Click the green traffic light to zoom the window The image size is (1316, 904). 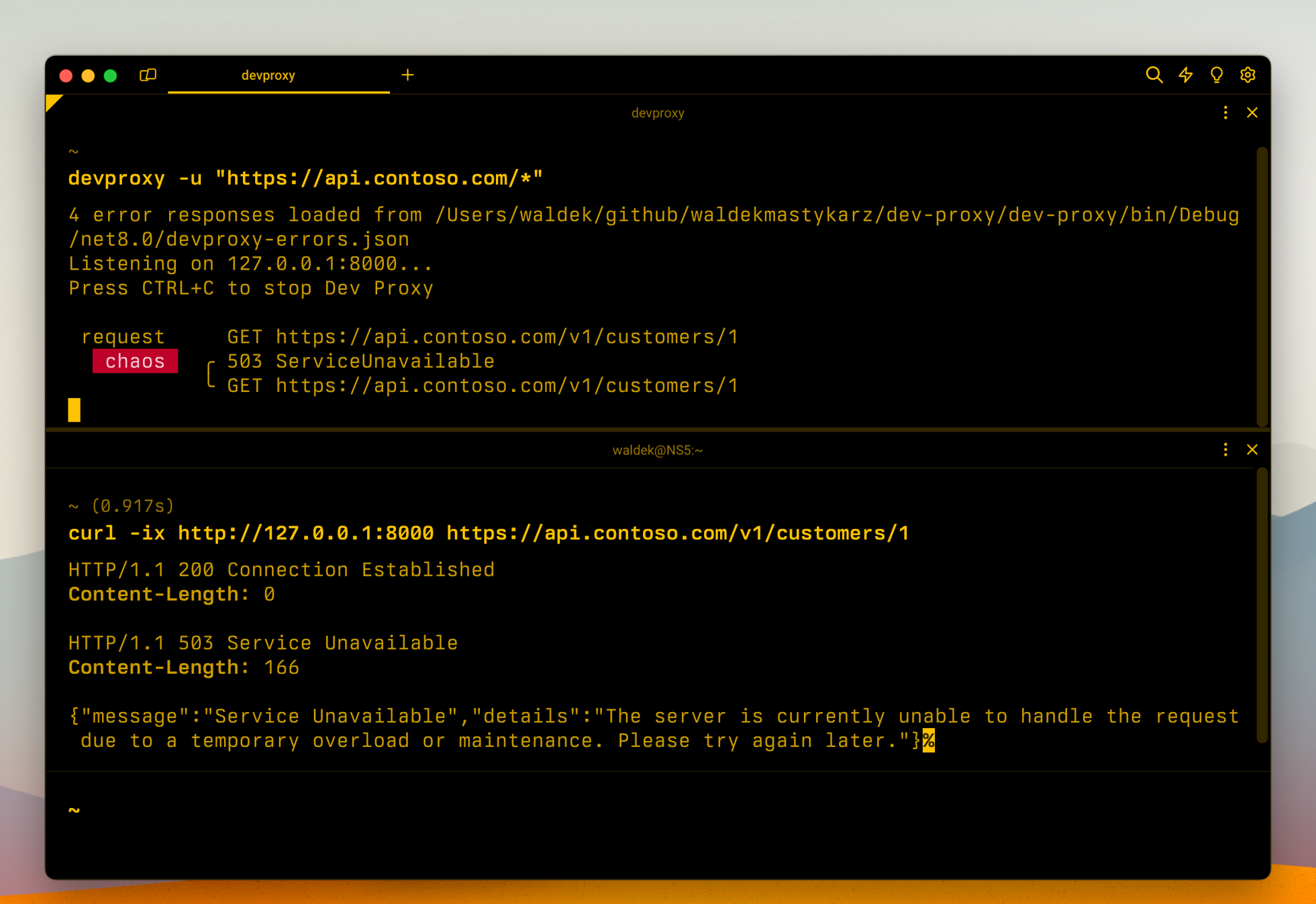109,75
